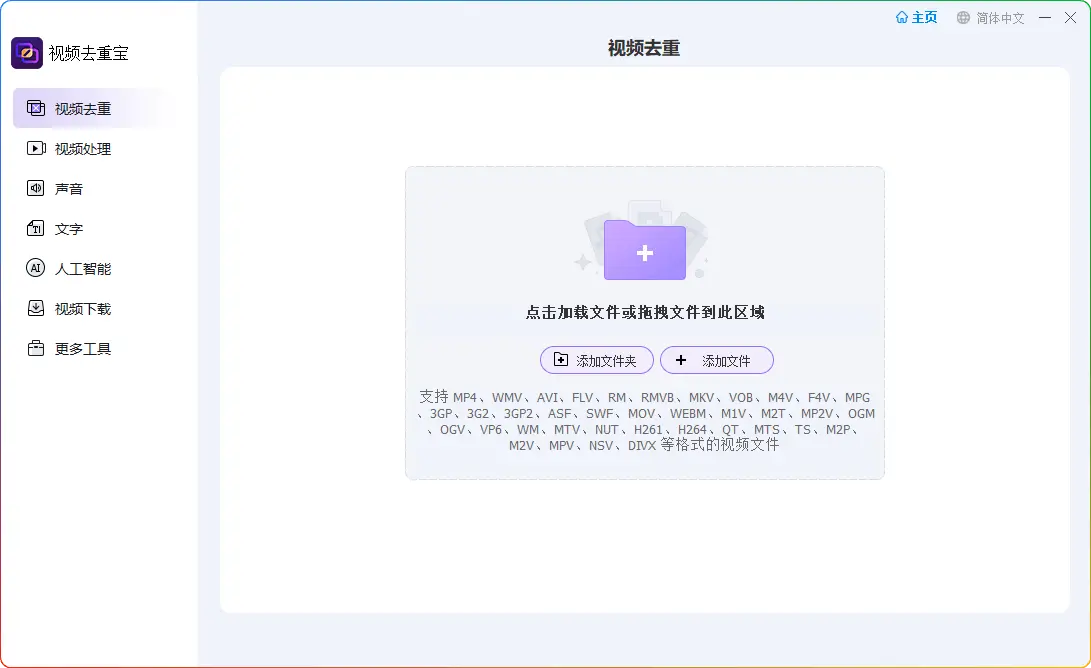Image resolution: width=1091 pixels, height=668 pixels.
Task: Go to 主页 home link
Action: [917, 18]
